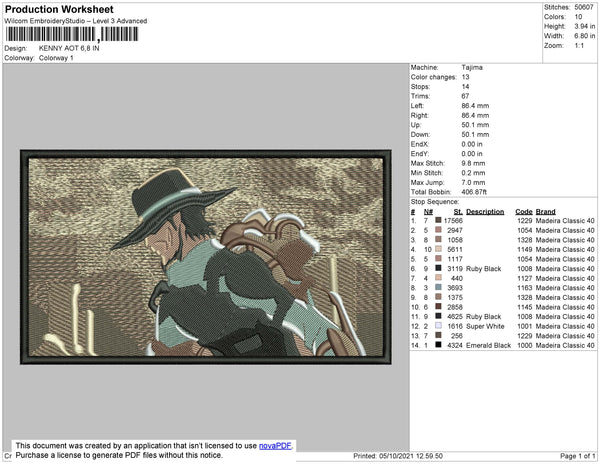
Task: Select thread code '1149'
Action: (525, 249)
